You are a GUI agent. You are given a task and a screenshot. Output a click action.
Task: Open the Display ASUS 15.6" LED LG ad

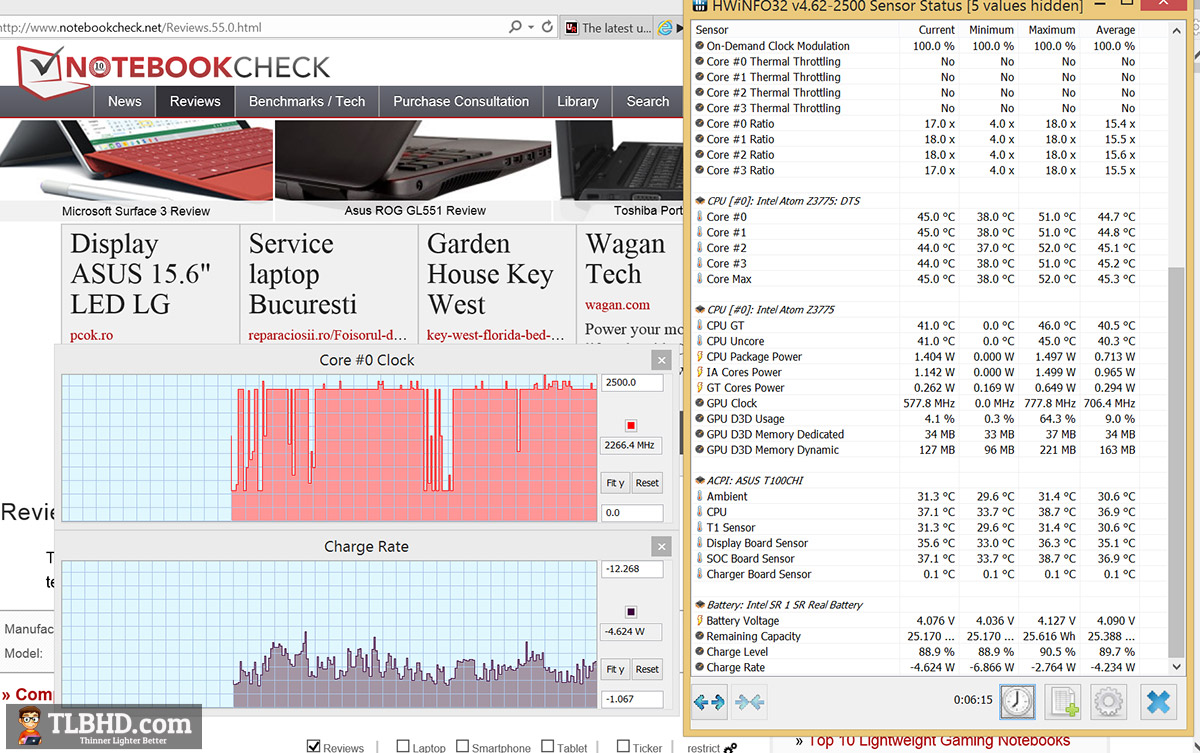click(141, 274)
